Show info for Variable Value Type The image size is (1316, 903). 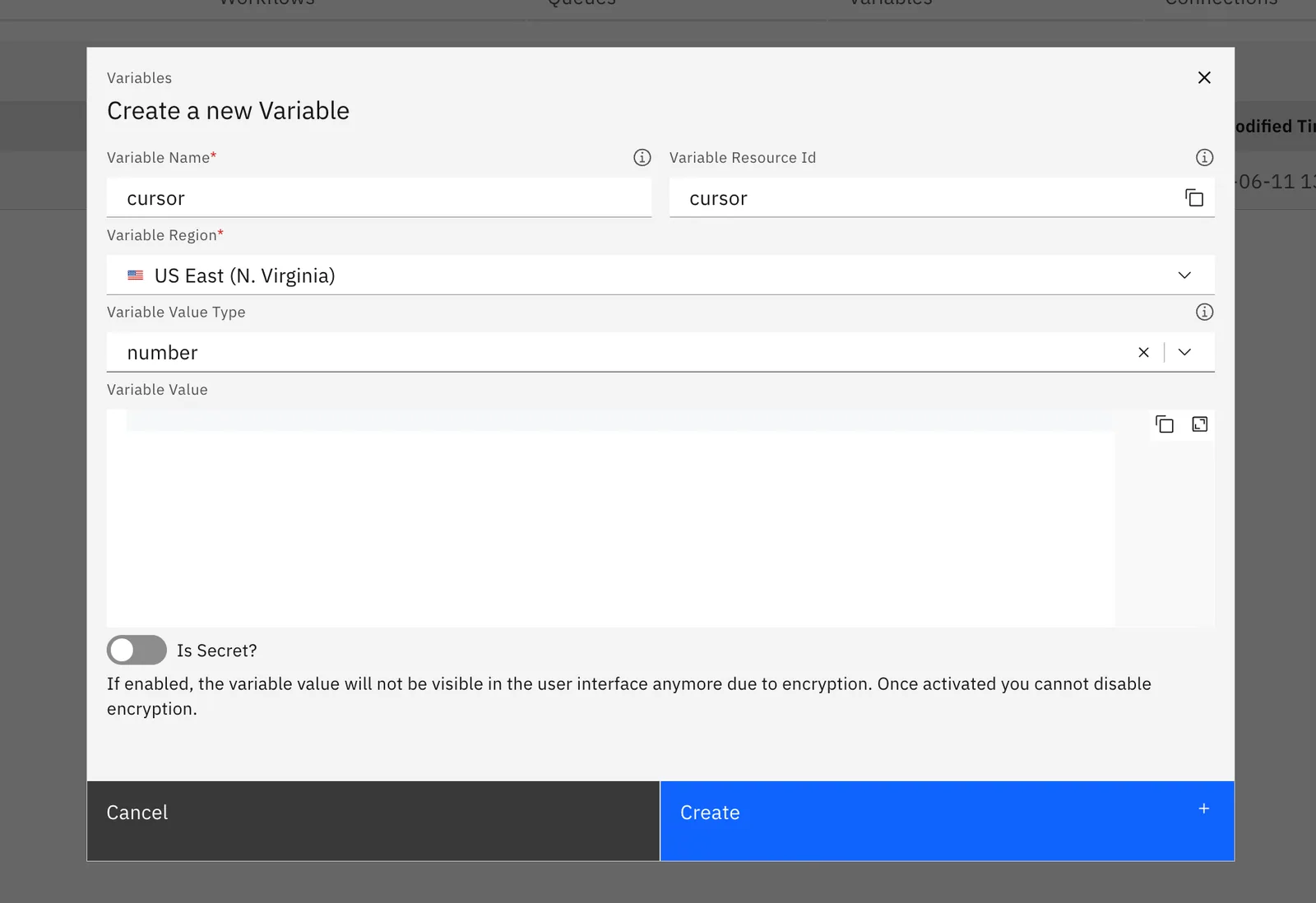coord(1204,312)
